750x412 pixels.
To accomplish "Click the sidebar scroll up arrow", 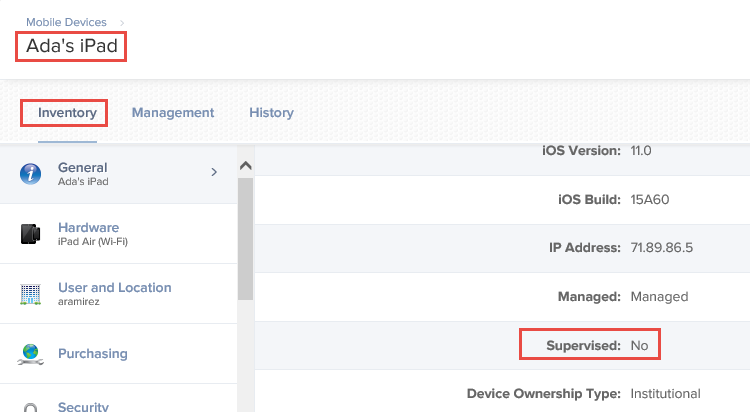I will [x=245, y=166].
